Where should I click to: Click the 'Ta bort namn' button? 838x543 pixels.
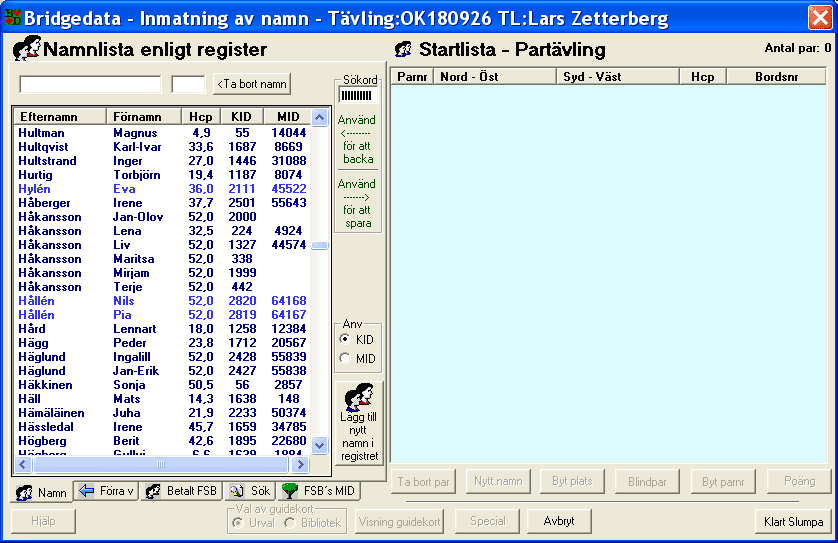click(x=253, y=85)
